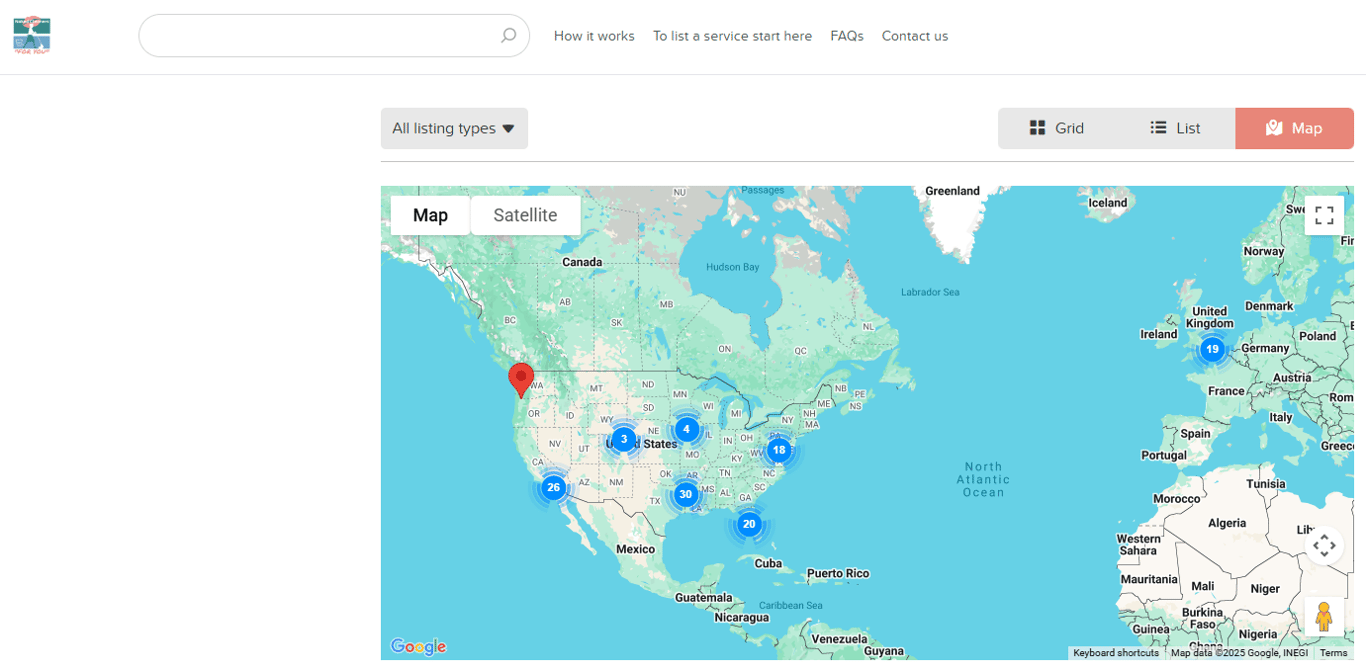The width and height of the screenshot is (1366, 672).
Task: Show the standard Map layer
Action: (430, 215)
